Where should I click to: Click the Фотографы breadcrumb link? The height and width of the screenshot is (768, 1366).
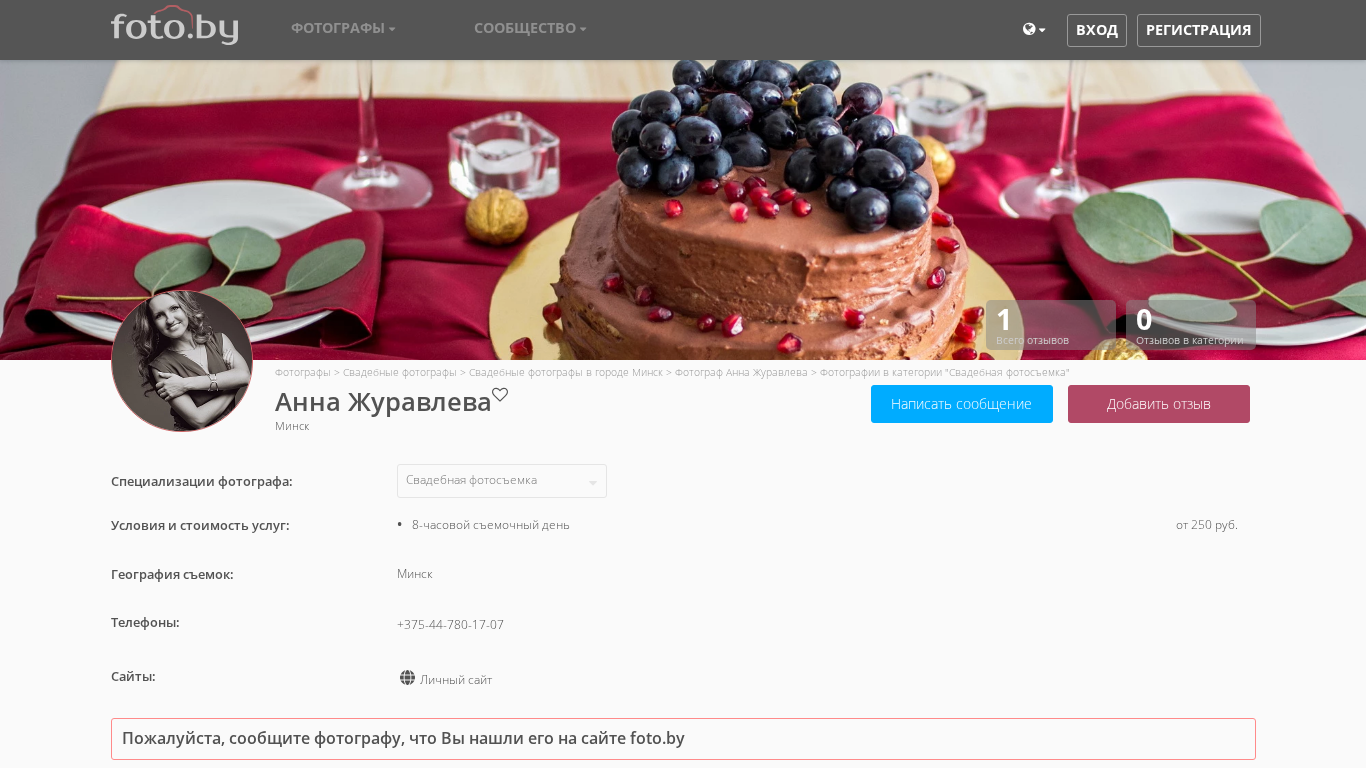click(x=303, y=372)
